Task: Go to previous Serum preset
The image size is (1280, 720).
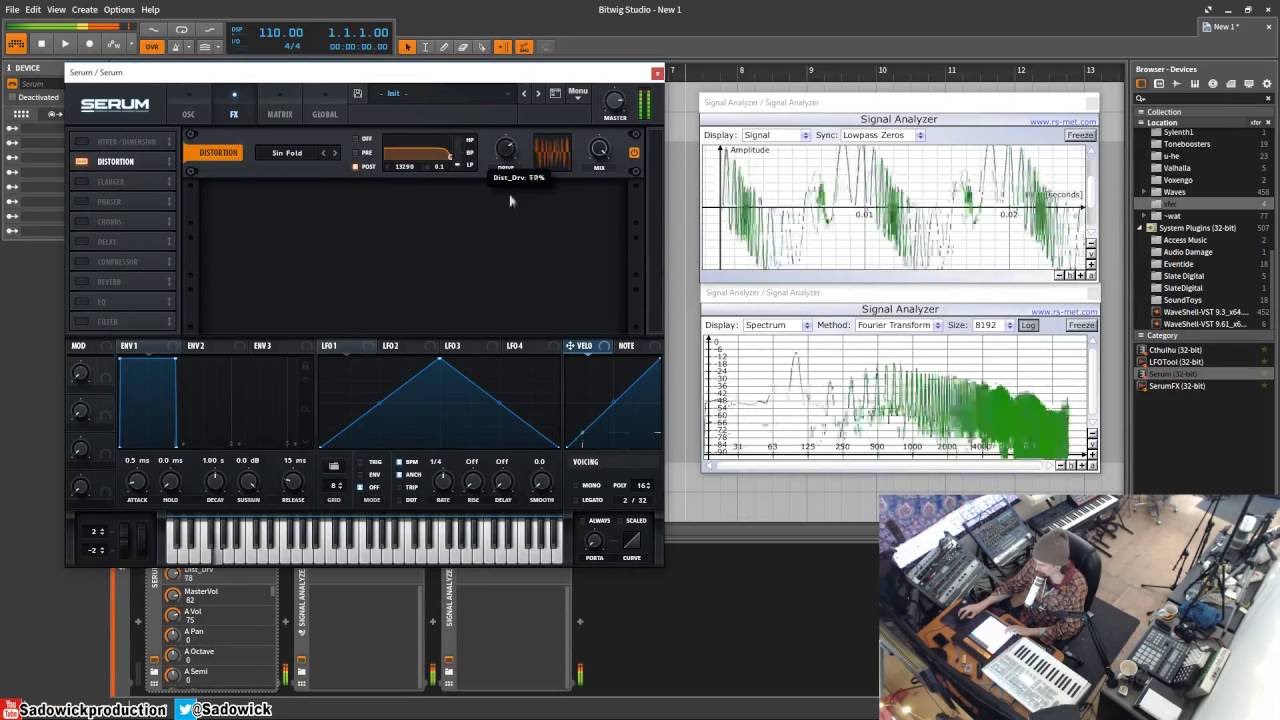Action: (x=524, y=93)
